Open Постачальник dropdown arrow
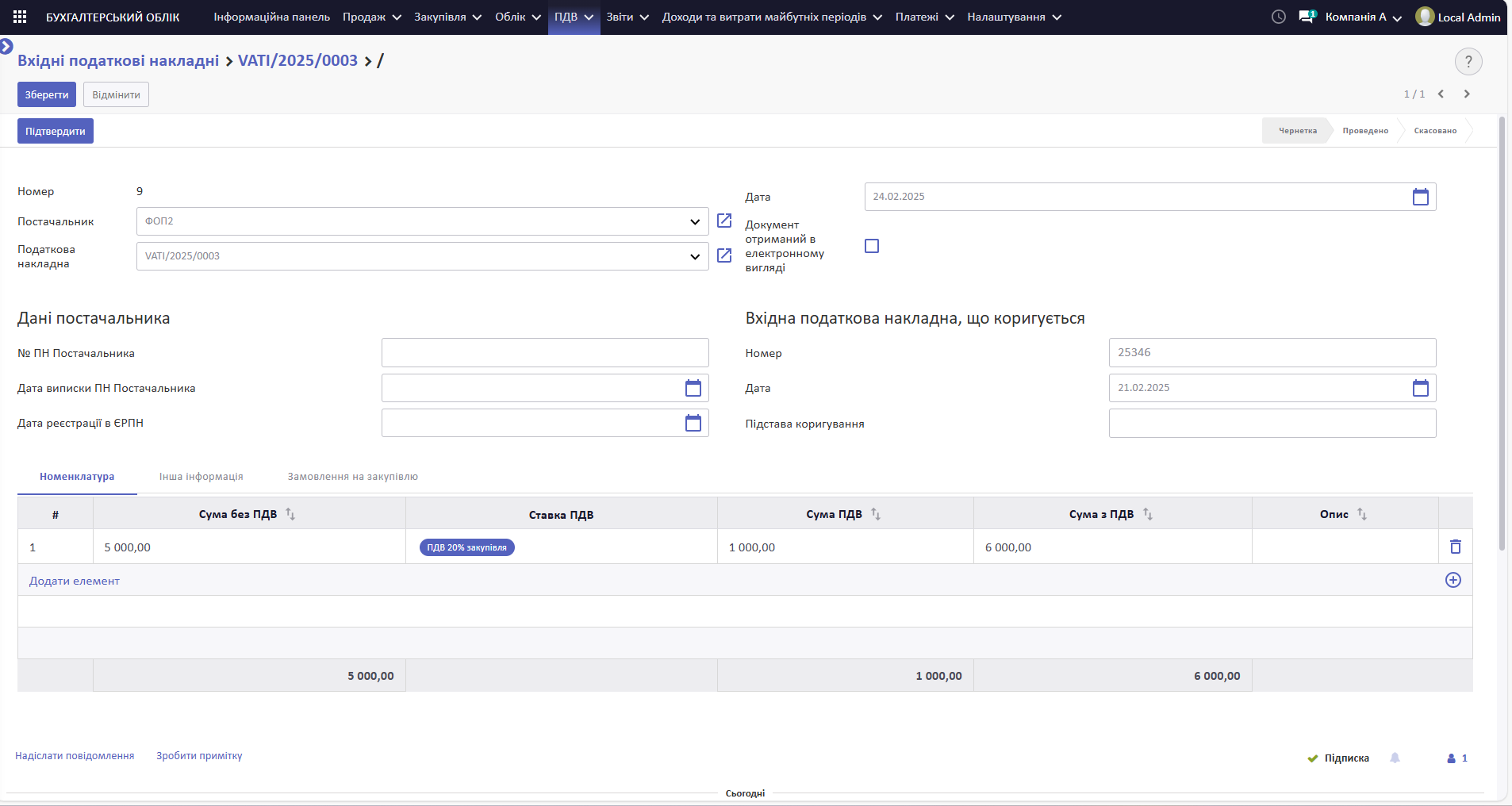 (695, 221)
